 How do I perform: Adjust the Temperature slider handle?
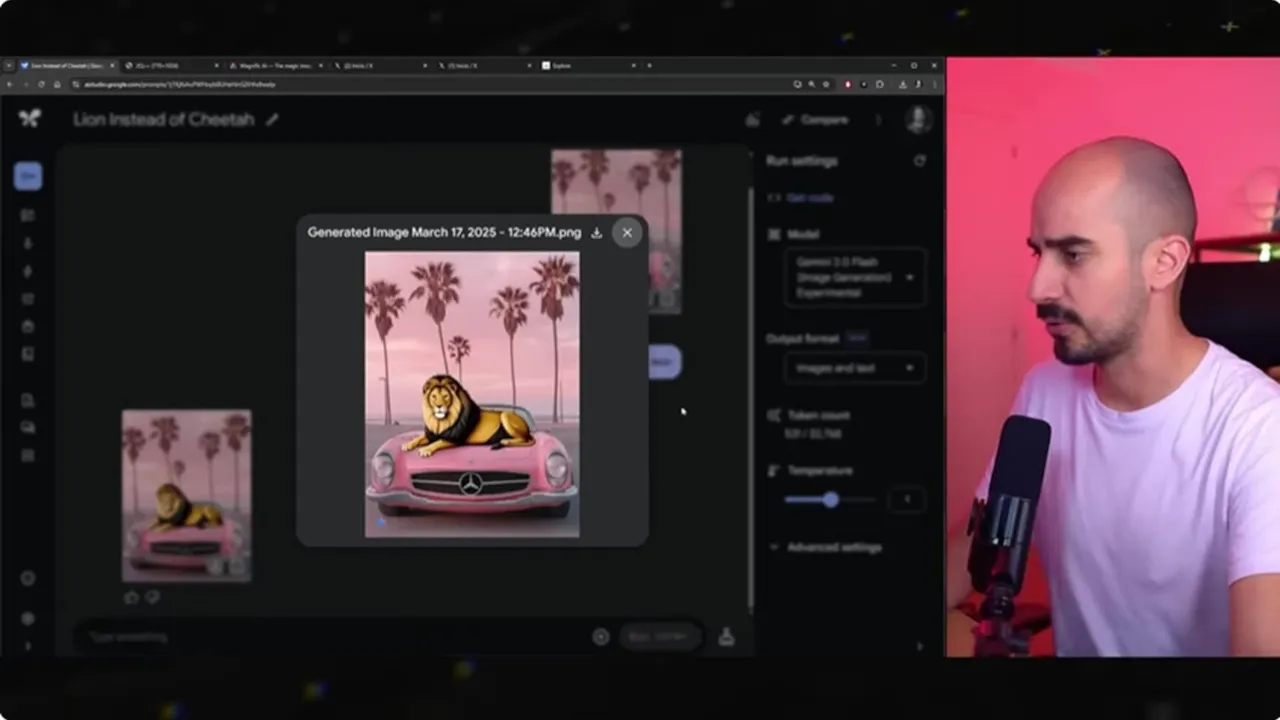[x=831, y=499]
